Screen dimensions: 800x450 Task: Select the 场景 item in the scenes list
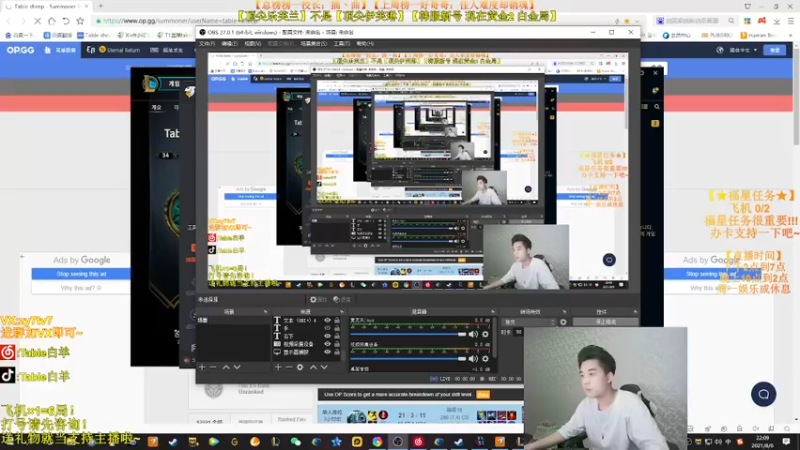click(232, 320)
